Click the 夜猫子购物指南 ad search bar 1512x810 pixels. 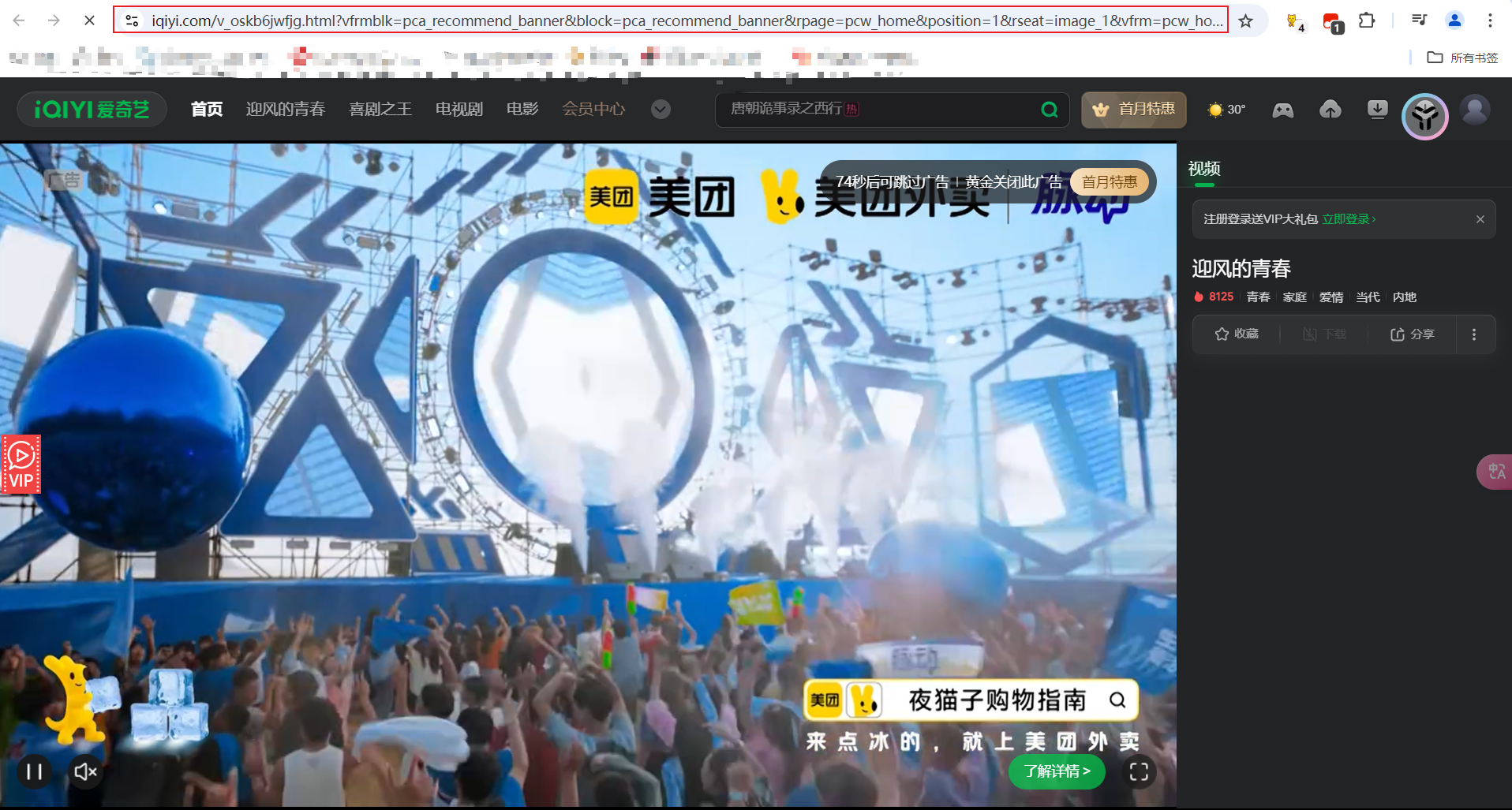(971, 700)
